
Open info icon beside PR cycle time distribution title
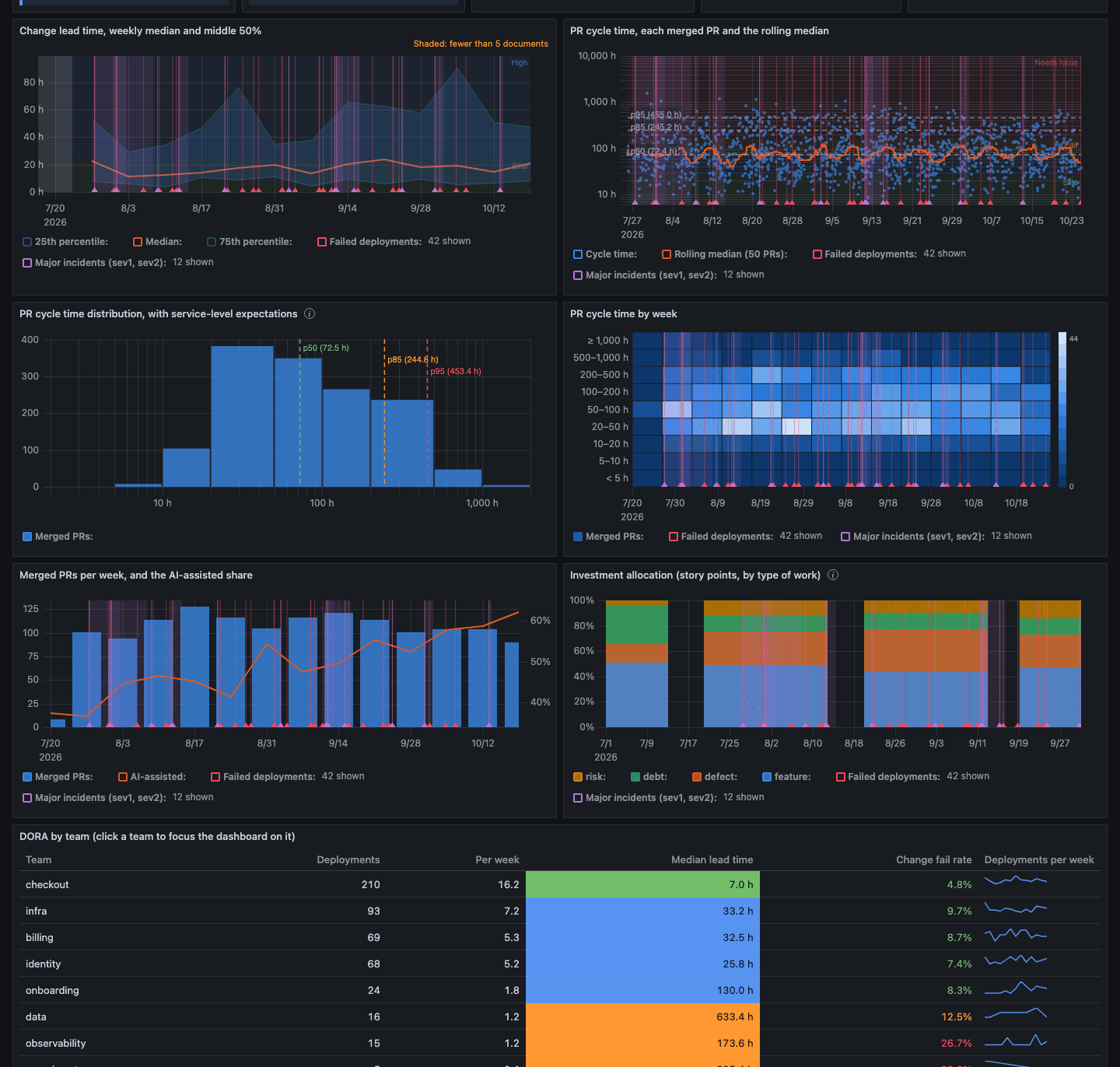[310, 313]
